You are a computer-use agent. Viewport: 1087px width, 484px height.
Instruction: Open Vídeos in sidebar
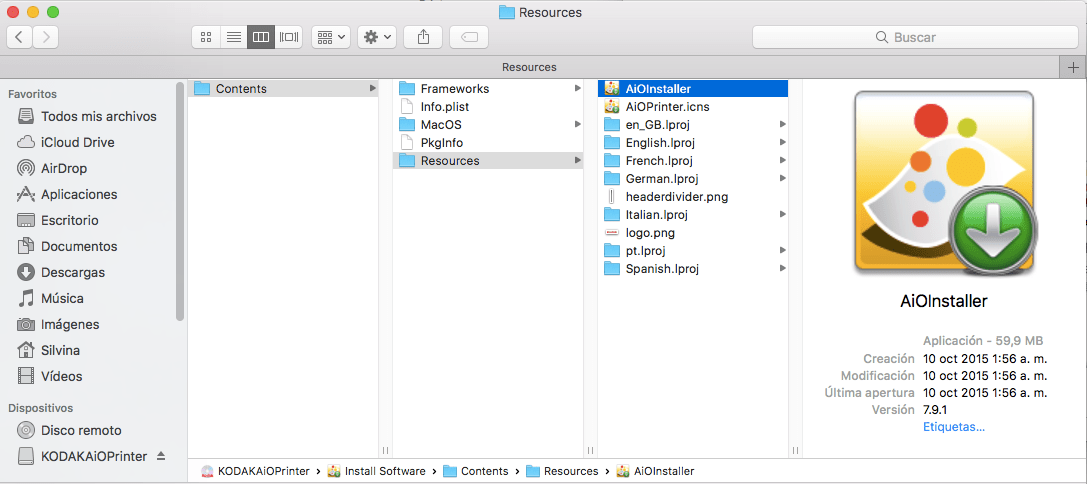point(62,377)
